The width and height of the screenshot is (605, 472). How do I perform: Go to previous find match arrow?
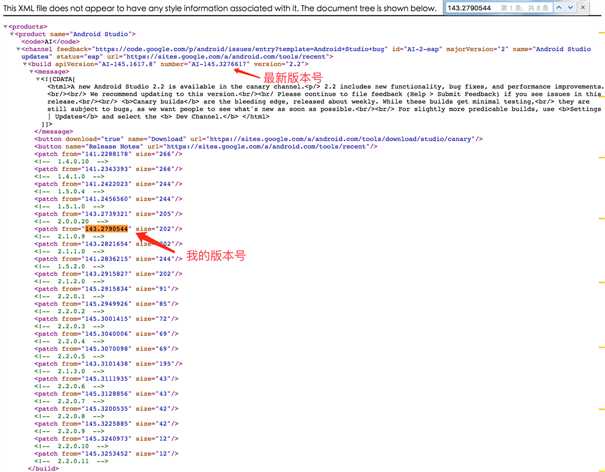pos(559,7)
